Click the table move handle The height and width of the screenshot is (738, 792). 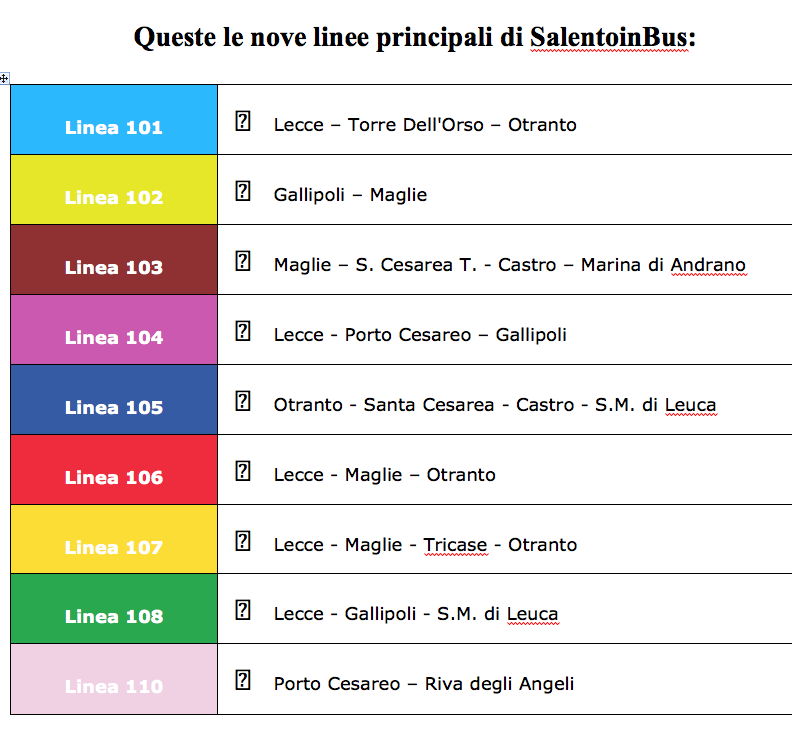click(5, 78)
